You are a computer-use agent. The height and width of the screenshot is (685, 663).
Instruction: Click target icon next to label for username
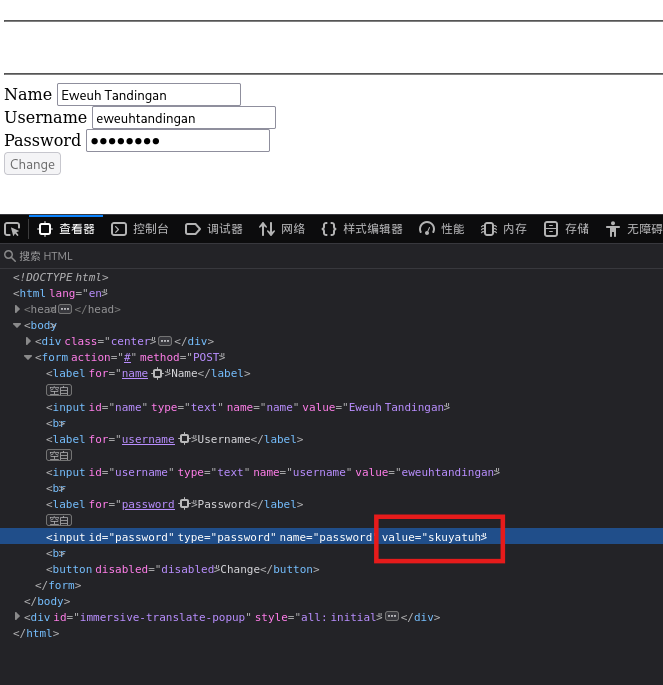click(184, 439)
